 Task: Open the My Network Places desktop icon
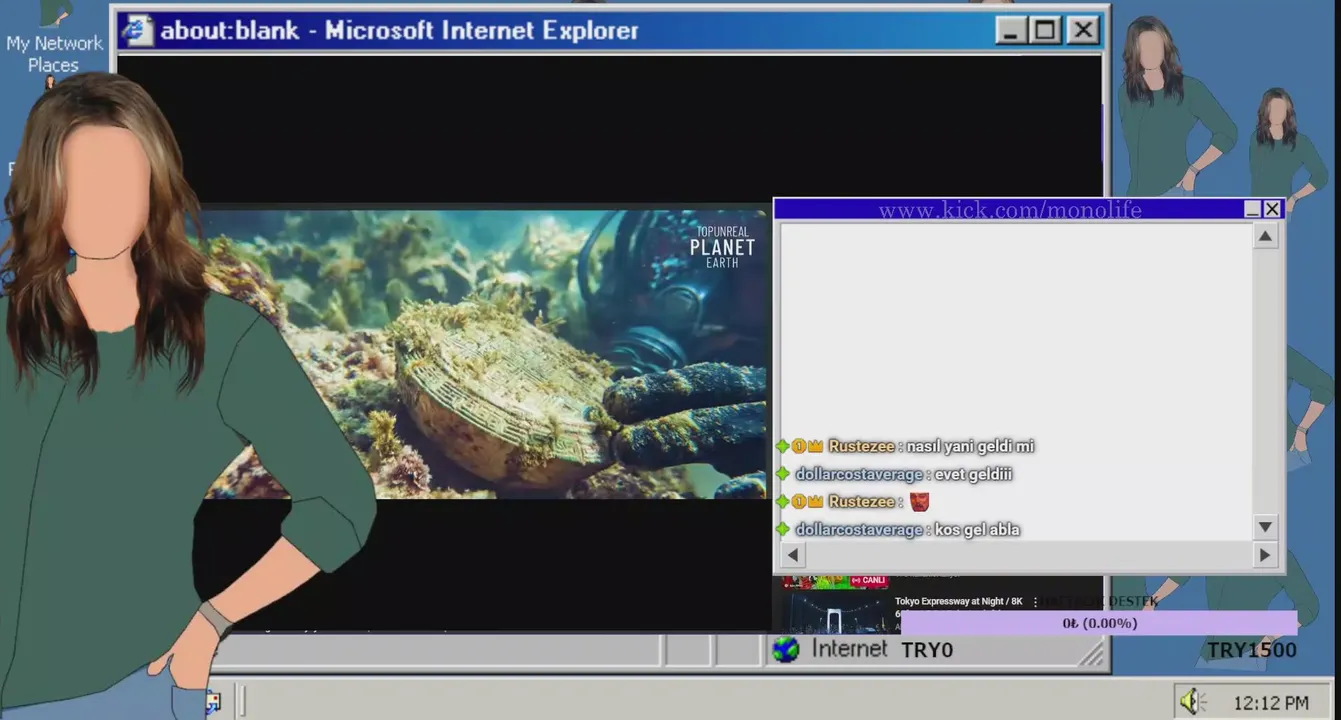[x=54, y=40]
